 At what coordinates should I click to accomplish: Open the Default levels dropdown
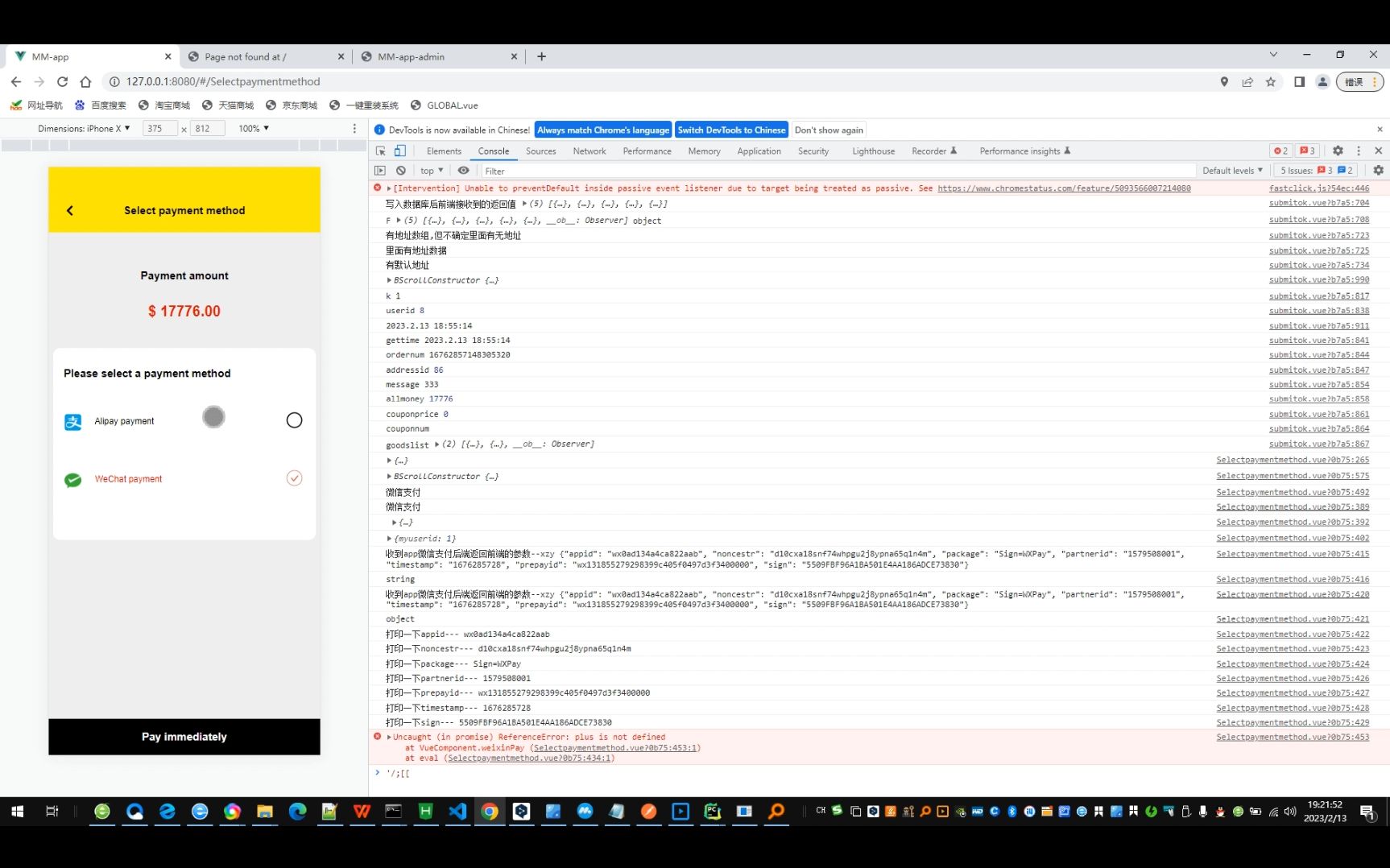(1232, 171)
